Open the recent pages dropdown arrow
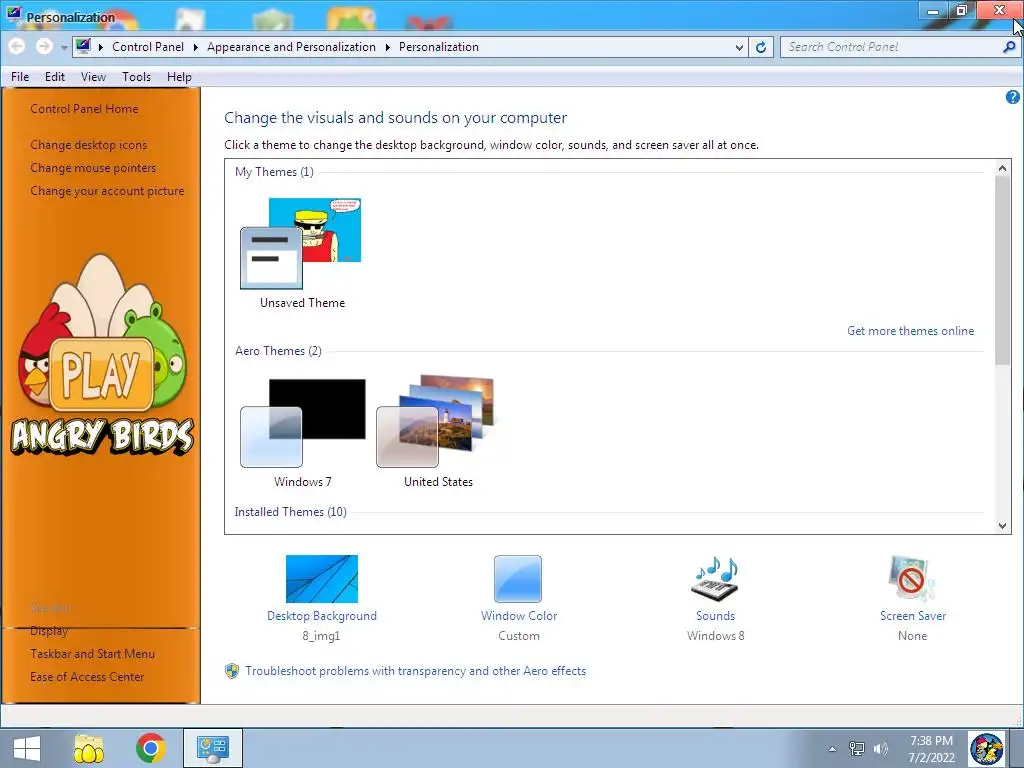The height and width of the screenshot is (768, 1024). tap(63, 48)
